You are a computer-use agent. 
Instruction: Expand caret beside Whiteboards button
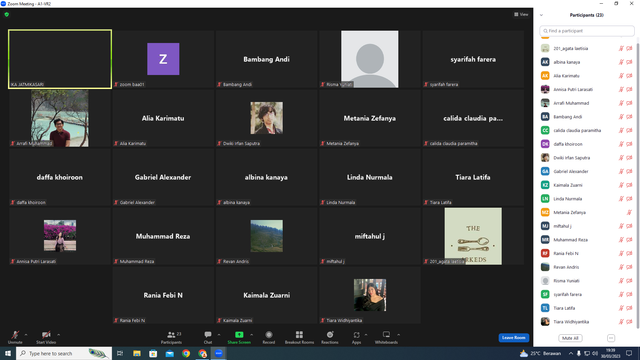(398, 335)
